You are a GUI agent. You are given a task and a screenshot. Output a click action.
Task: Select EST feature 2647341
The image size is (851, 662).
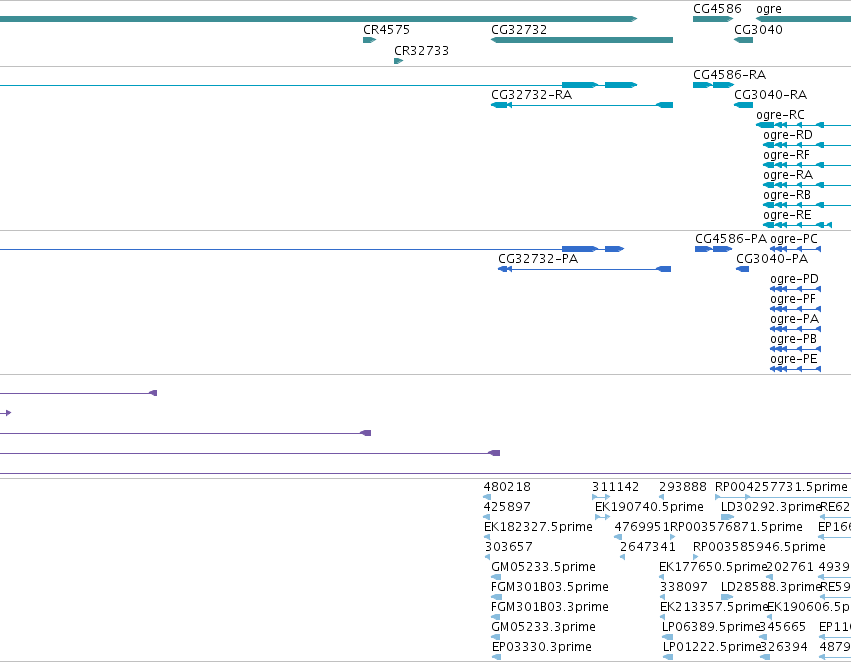[x=623, y=557]
